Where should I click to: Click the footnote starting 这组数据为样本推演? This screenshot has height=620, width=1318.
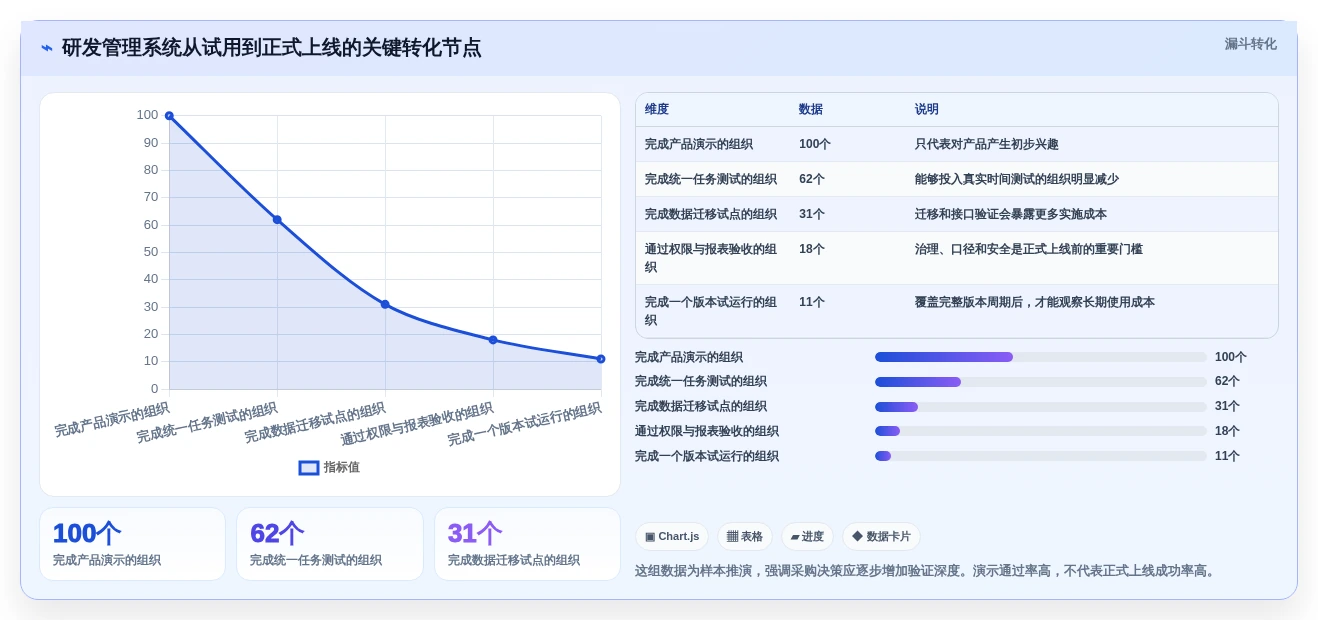[927, 571]
